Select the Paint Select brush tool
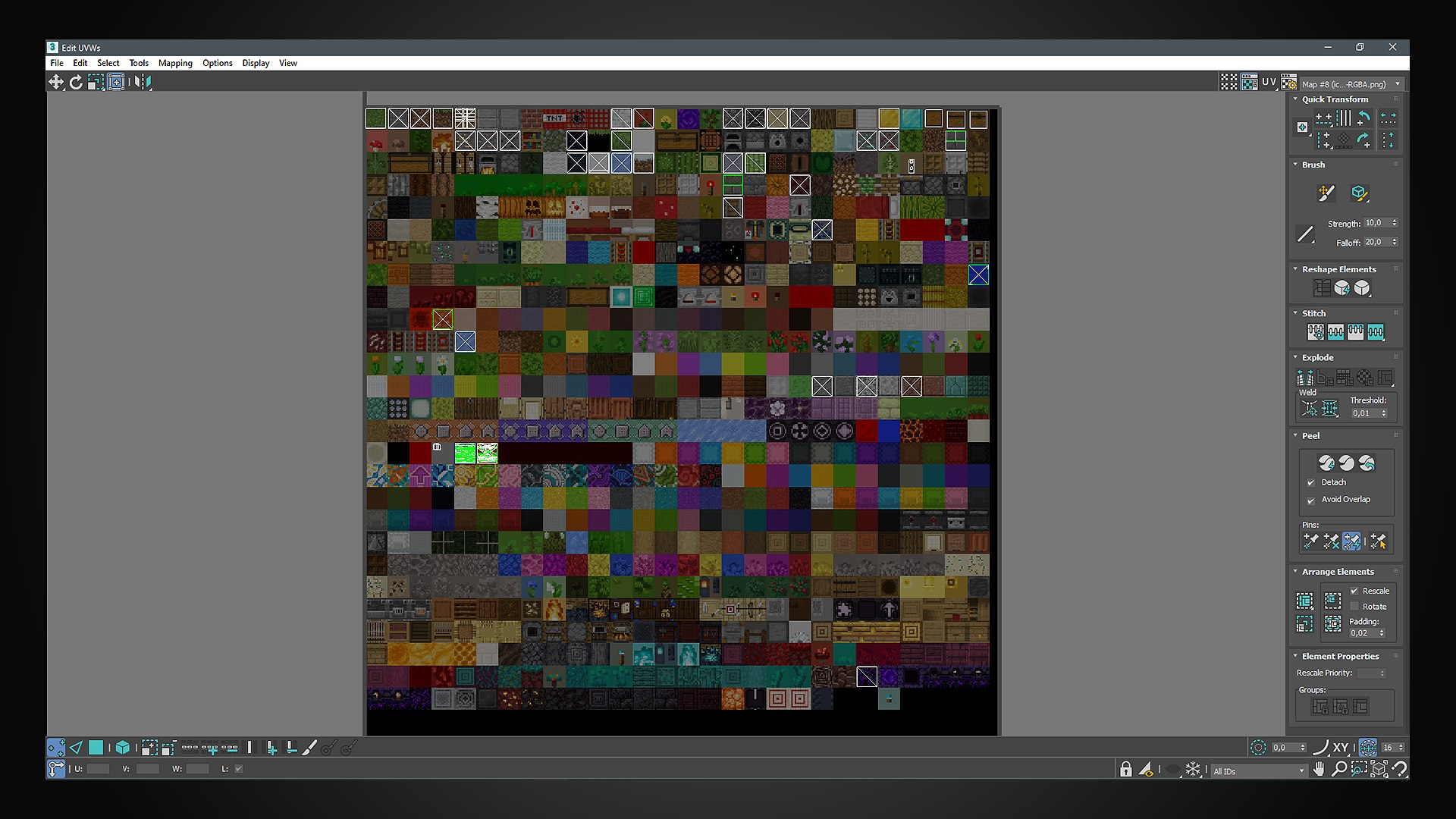 [x=309, y=748]
